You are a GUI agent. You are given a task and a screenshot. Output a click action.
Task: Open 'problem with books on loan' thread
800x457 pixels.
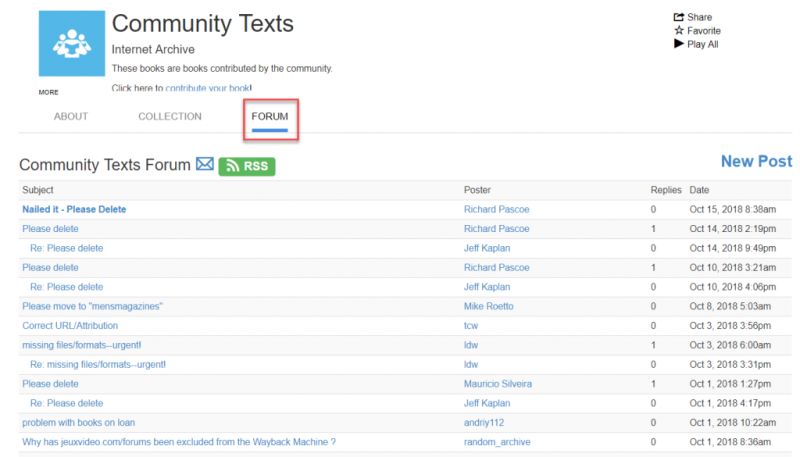(79, 422)
